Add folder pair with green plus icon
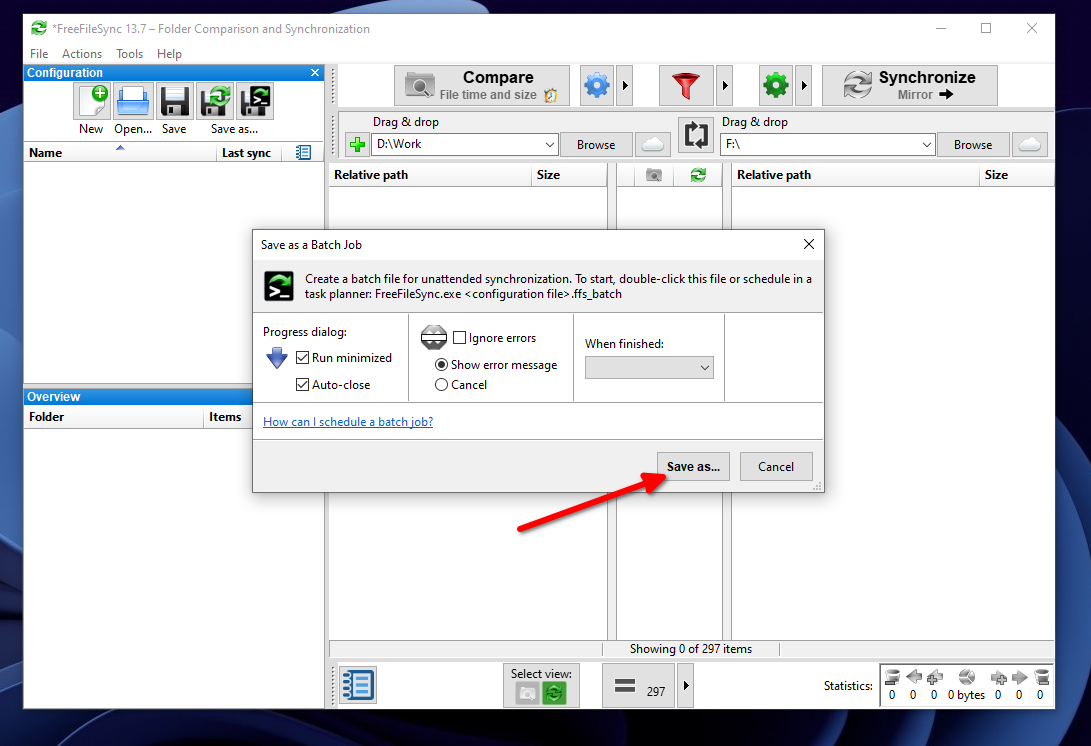This screenshot has height=746, width=1091. pos(357,145)
